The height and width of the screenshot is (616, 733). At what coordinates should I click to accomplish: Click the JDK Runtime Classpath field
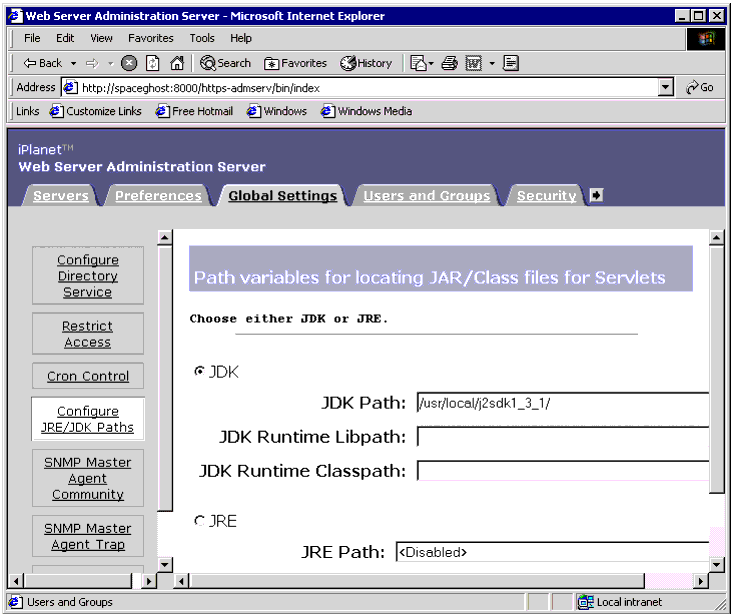point(563,471)
